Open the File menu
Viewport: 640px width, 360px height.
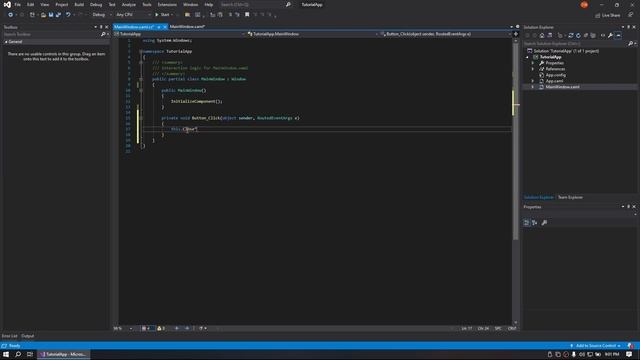click(x=18, y=4)
